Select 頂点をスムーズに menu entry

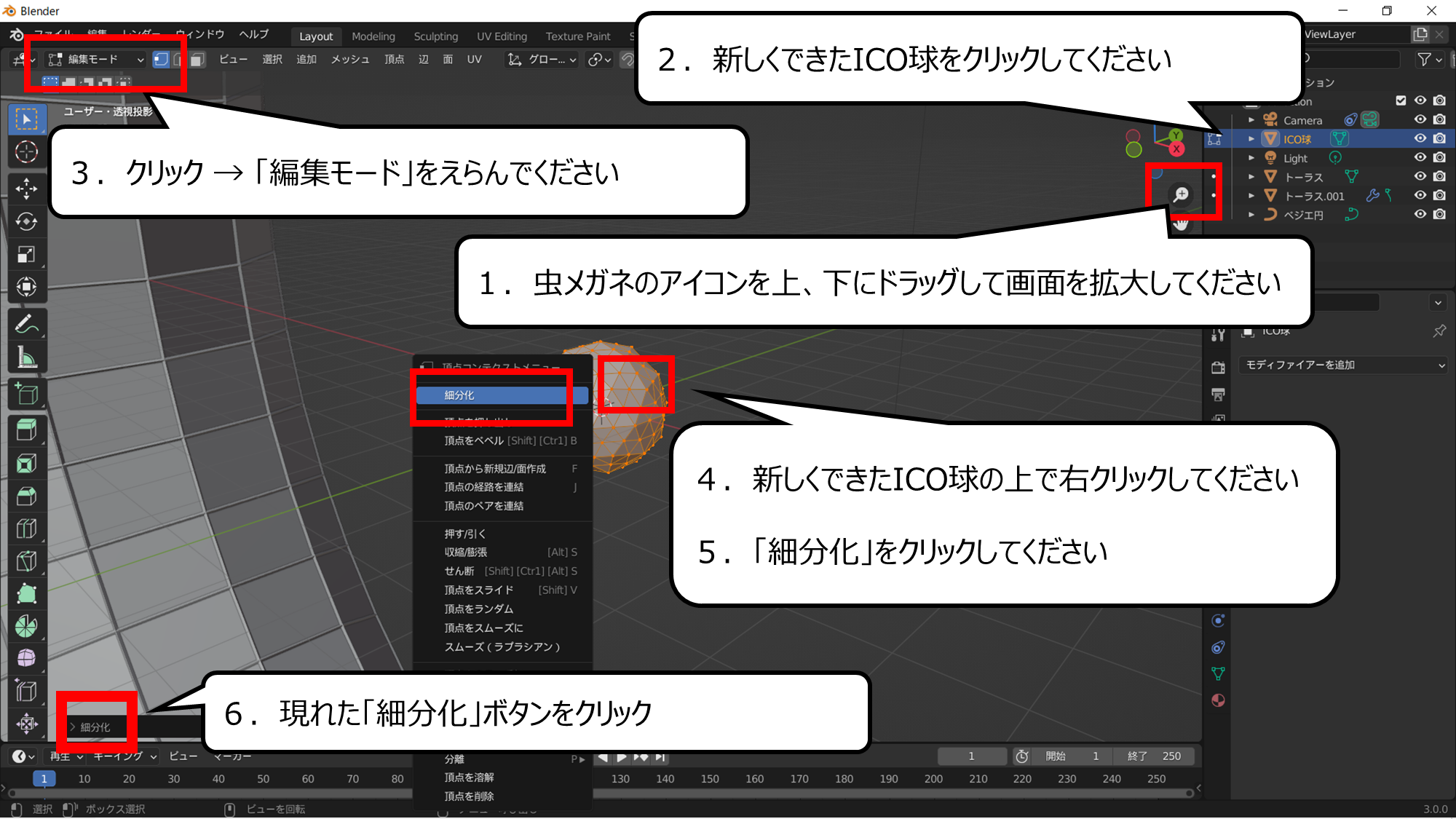coord(502,628)
